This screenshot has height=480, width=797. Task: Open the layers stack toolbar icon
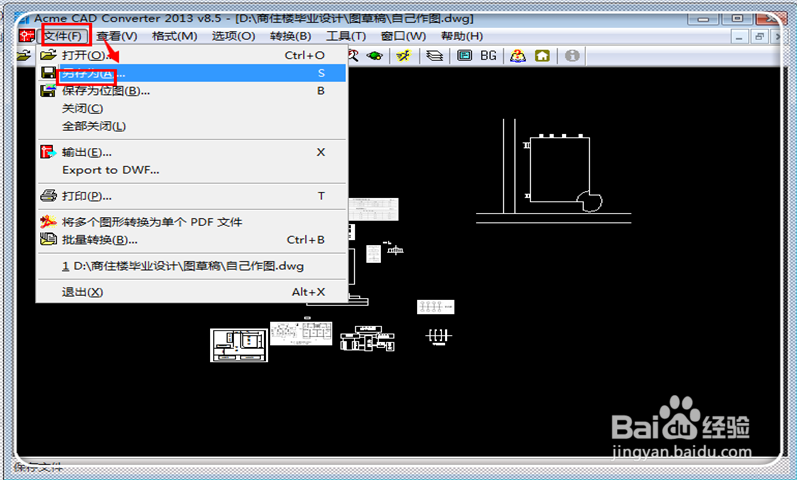[435, 55]
